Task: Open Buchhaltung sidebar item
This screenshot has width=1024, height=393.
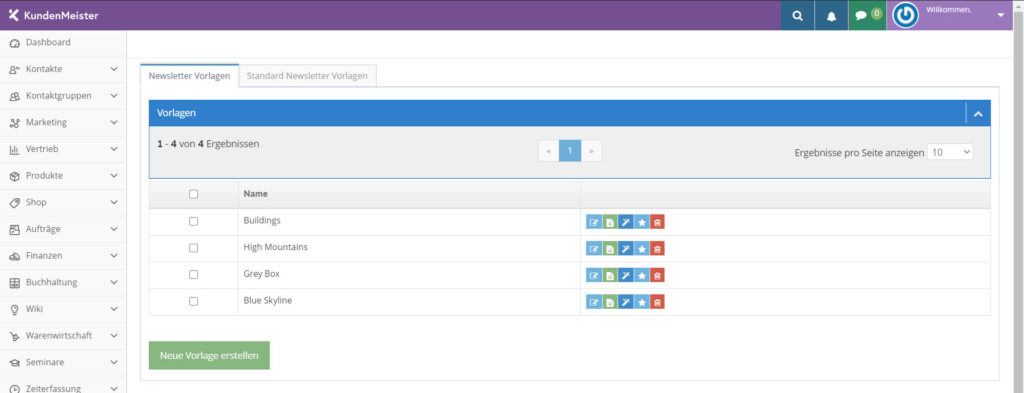Action: pyautogui.click(x=63, y=283)
